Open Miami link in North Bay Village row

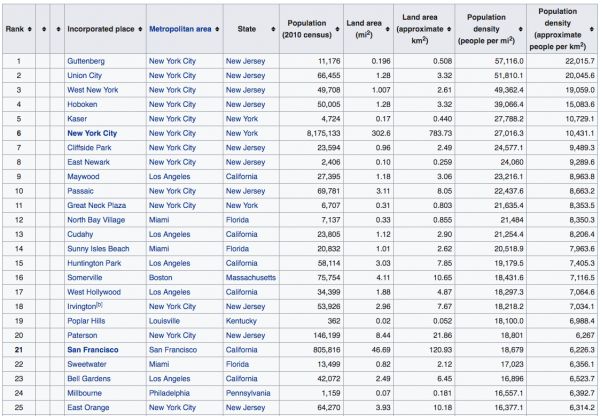click(159, 220)
